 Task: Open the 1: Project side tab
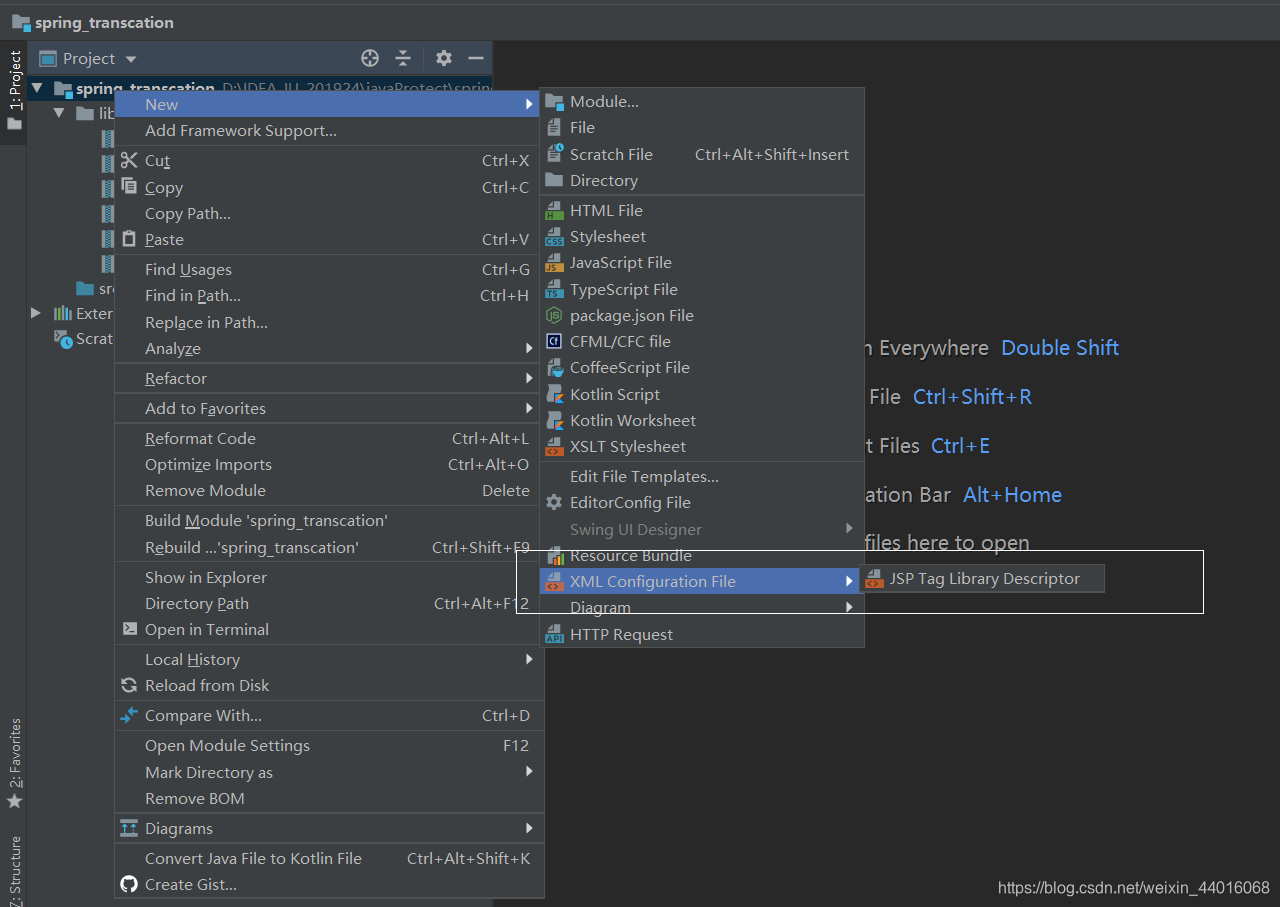[x=14, y=91]
